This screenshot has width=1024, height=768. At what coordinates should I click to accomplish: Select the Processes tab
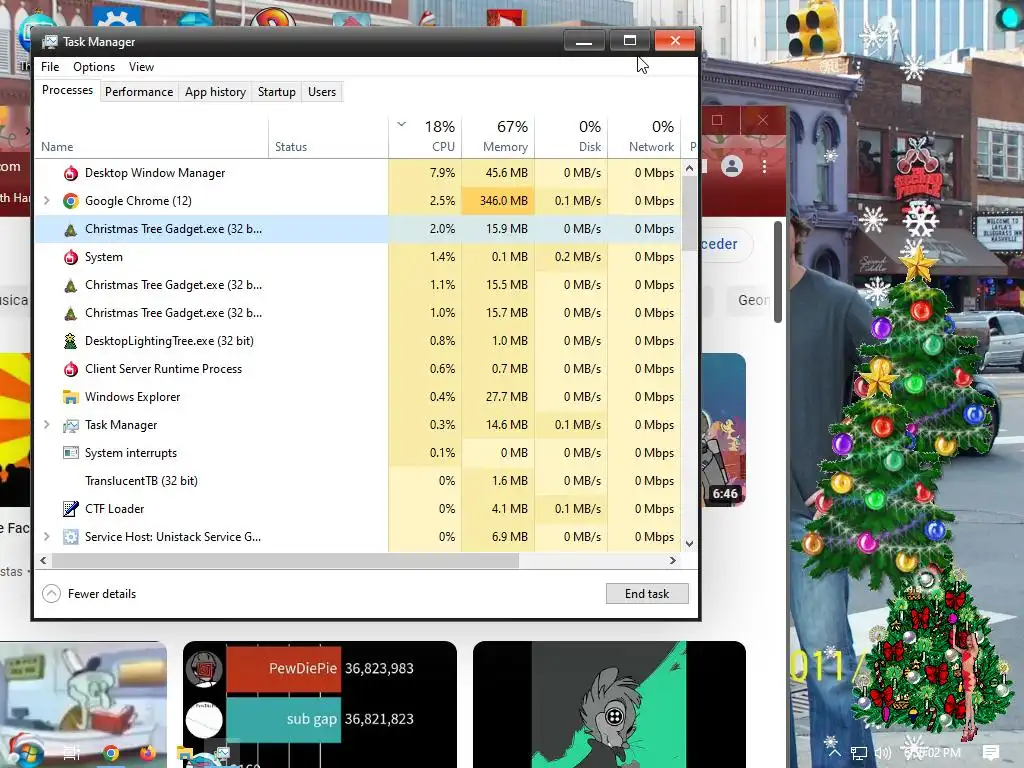67,90
